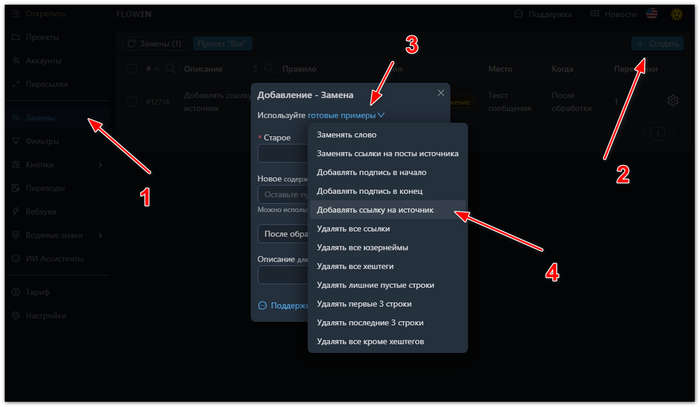
Task: Click the language flag icon in header
Action: tap(652, 15)
